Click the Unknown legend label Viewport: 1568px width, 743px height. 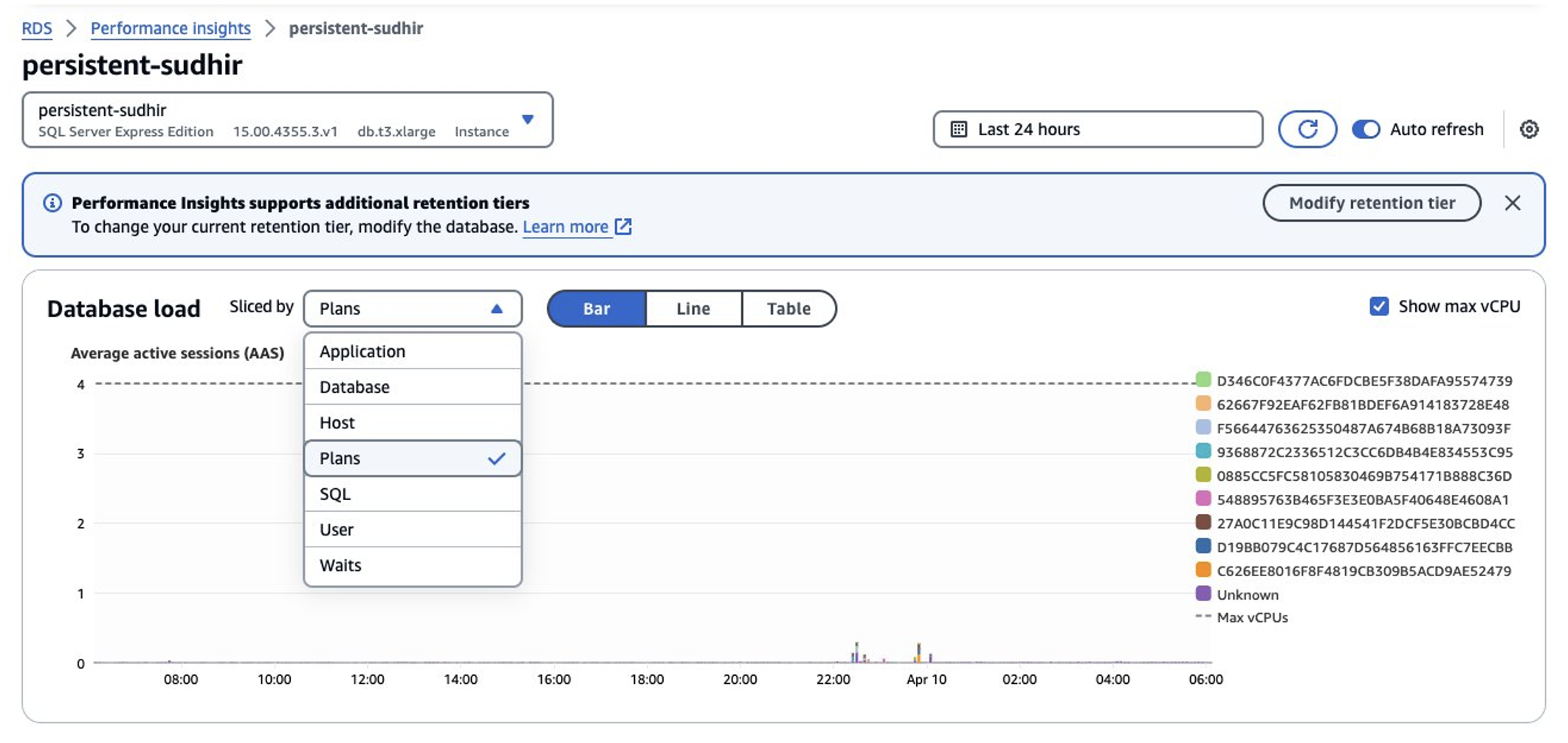[1248, 595]
